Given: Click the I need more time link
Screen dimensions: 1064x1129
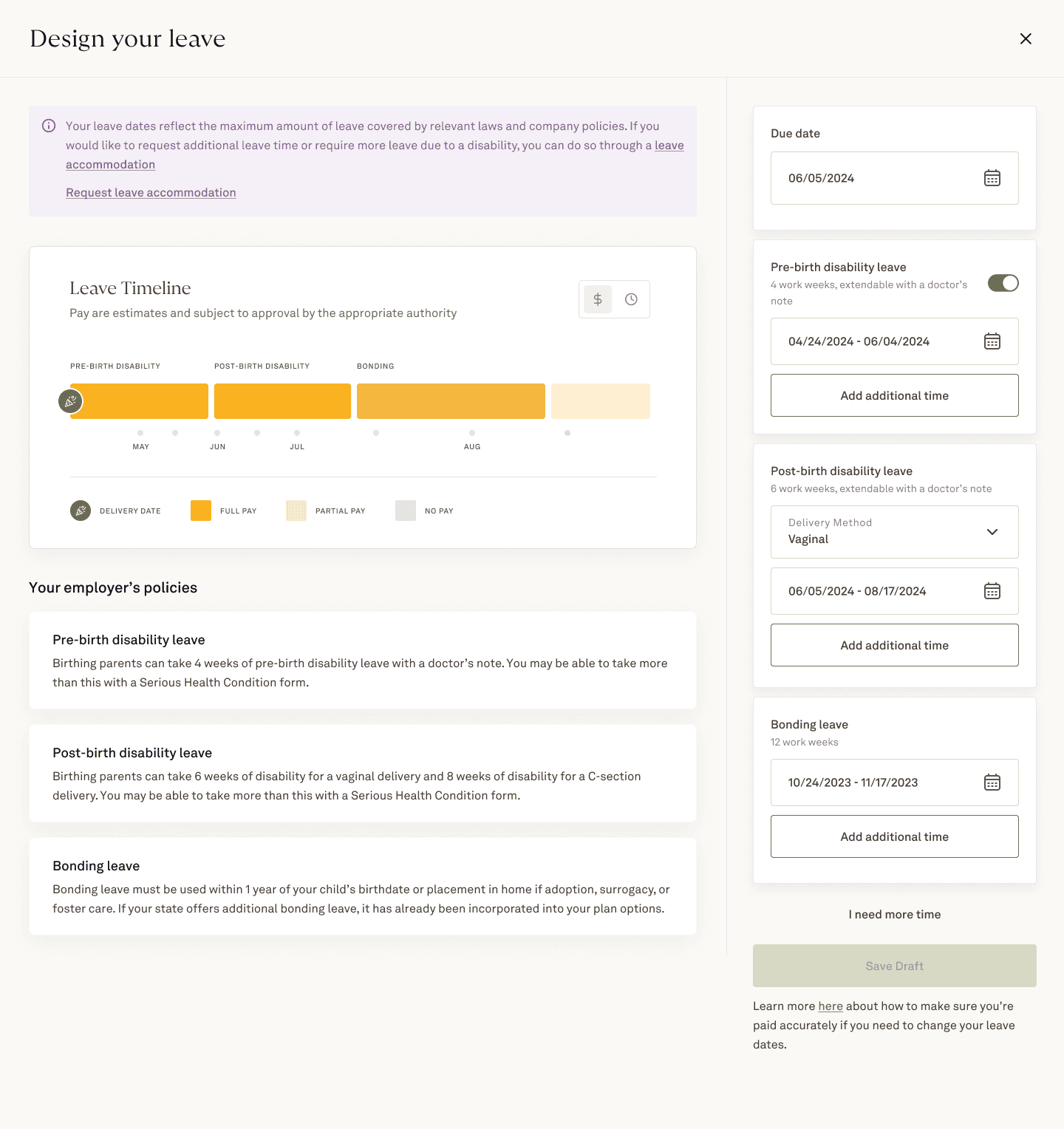Looking at the screenshot, I should point(894,914).
